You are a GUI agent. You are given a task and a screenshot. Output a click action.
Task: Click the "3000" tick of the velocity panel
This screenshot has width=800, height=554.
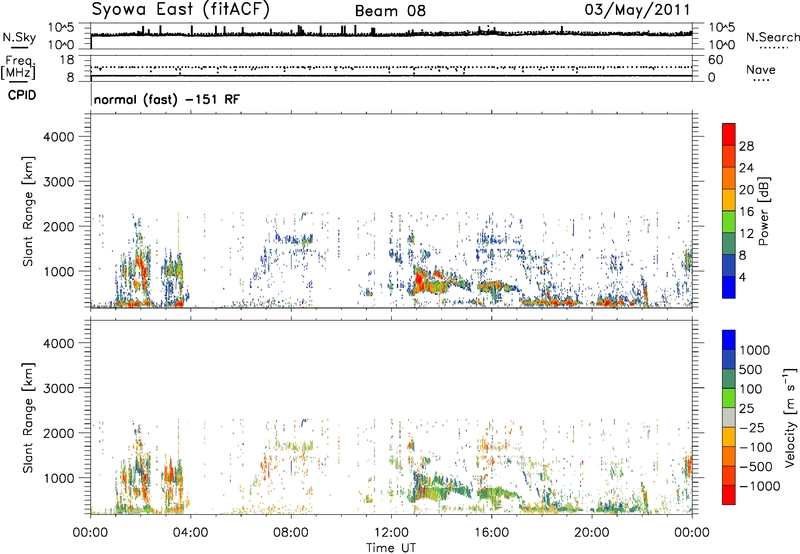tap(58, 388)
